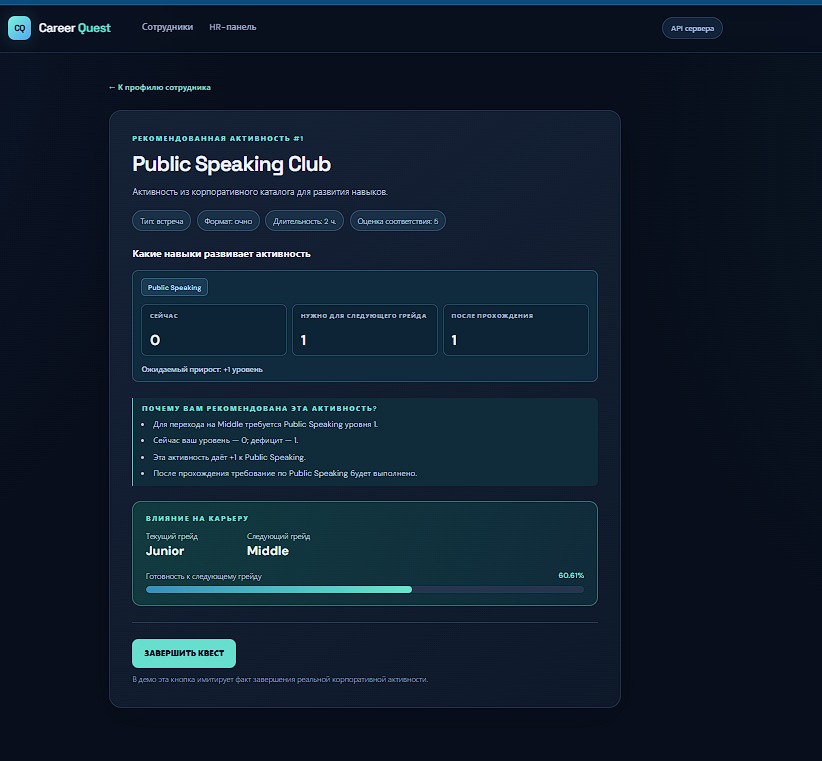Viewport: 822px width, 761px height.
Task: Click the Ожидаемый прирост: +1 уровень text
Action: pyautogui.click(x=202, y=369)
